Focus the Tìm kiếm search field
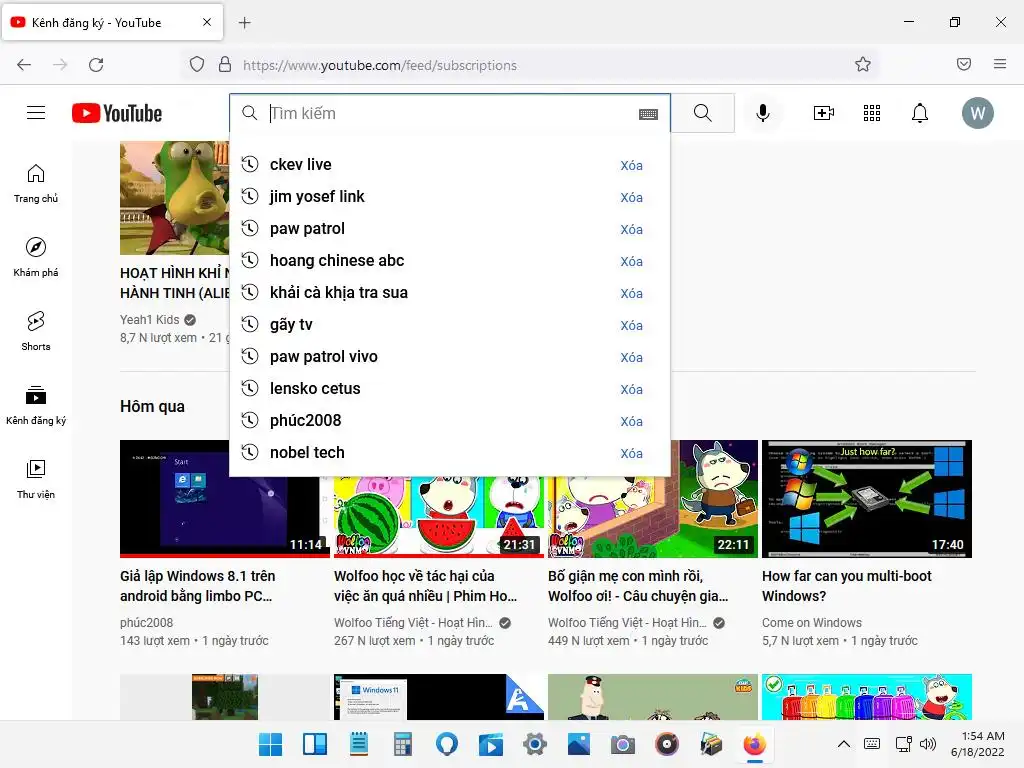Viewport: 1024px width, 768px height. [x=451, y=113]
